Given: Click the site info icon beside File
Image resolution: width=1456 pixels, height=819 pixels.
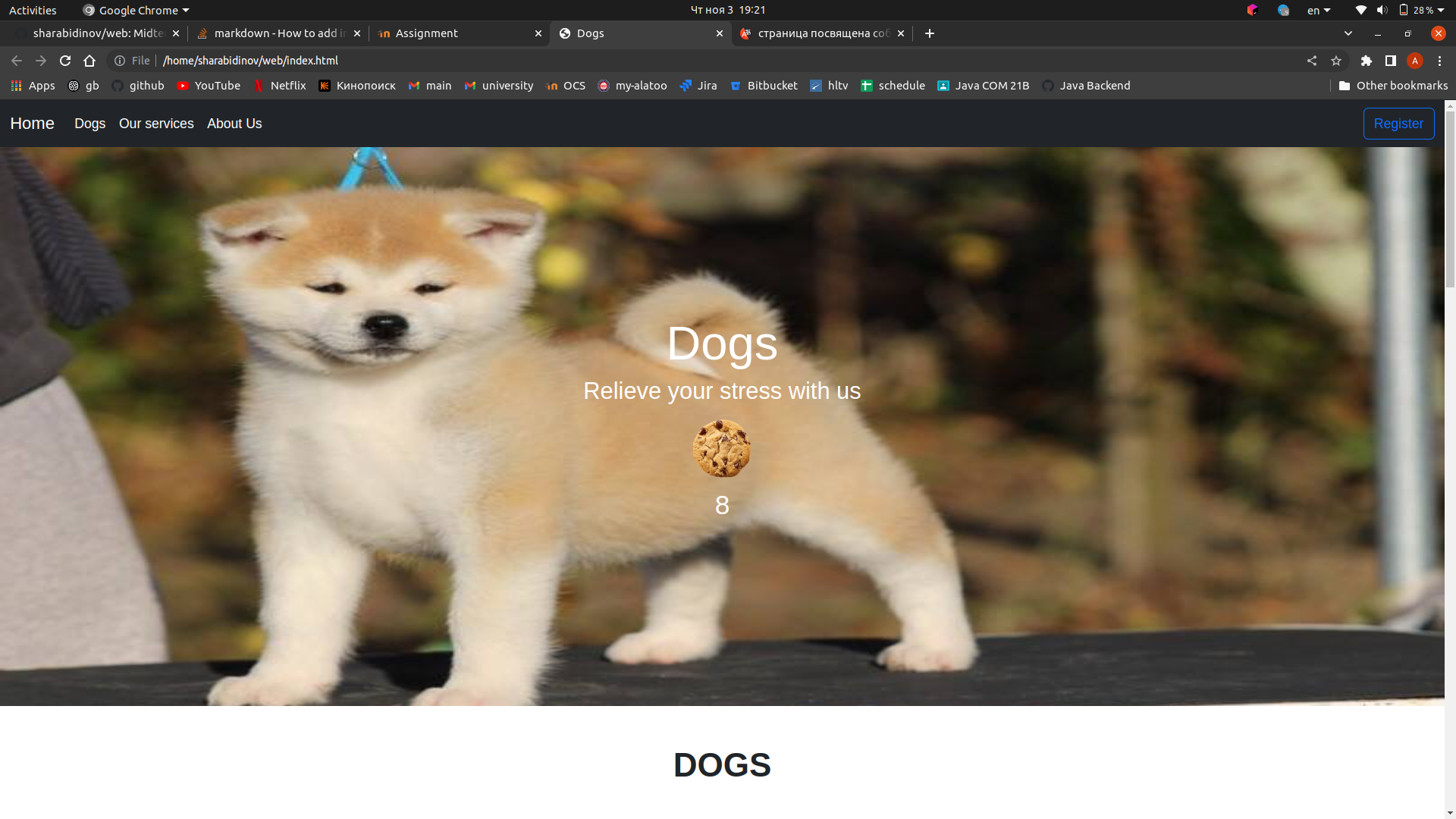Looking at the screenshot, I should point(120,61).
